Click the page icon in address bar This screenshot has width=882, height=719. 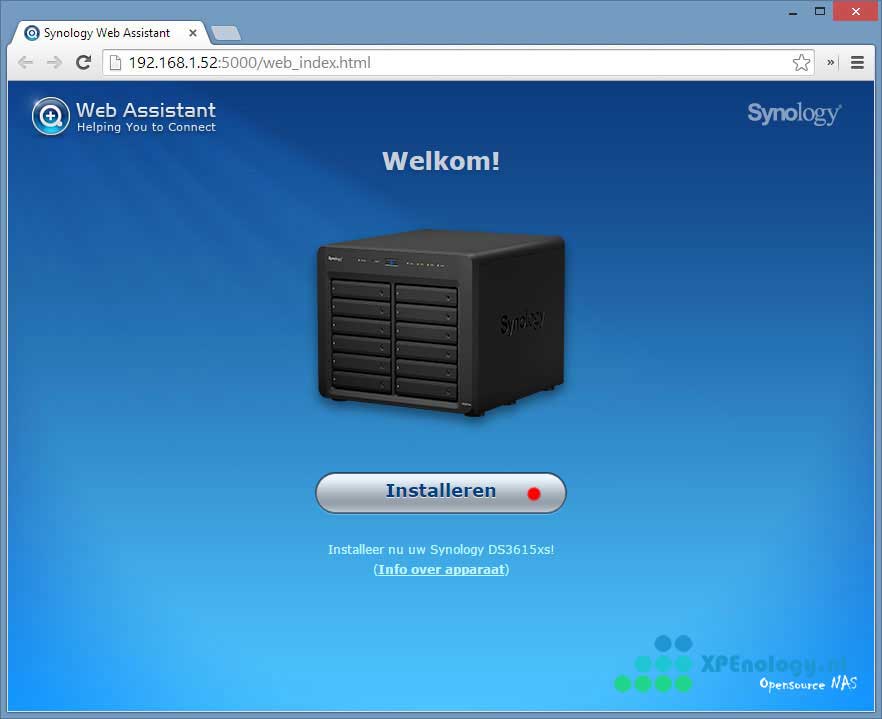click(115, 63)
